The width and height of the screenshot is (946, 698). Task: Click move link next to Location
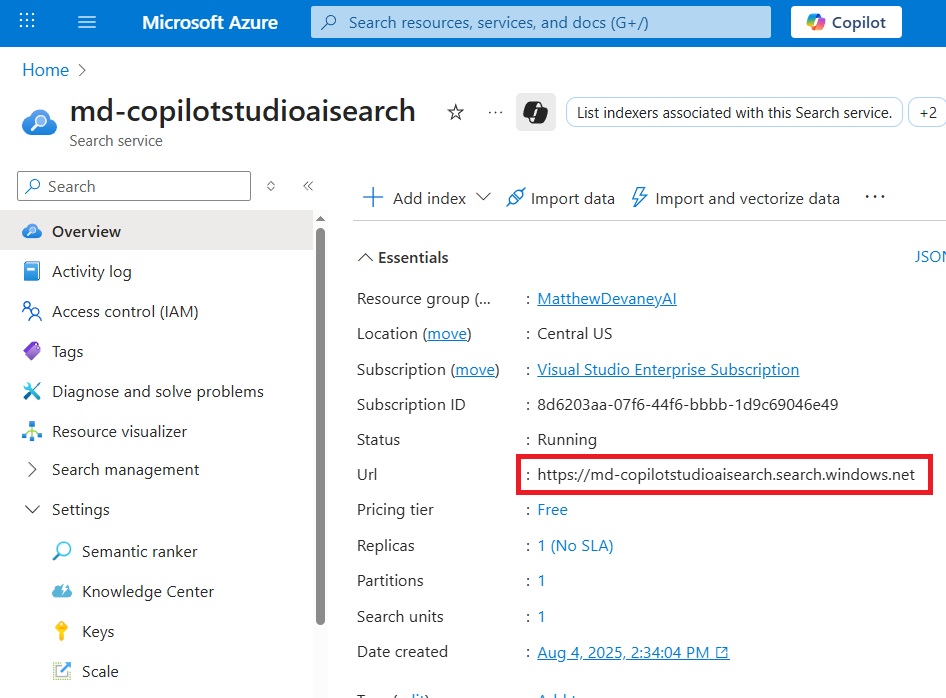pyautogui.click(x=447, y=334)
